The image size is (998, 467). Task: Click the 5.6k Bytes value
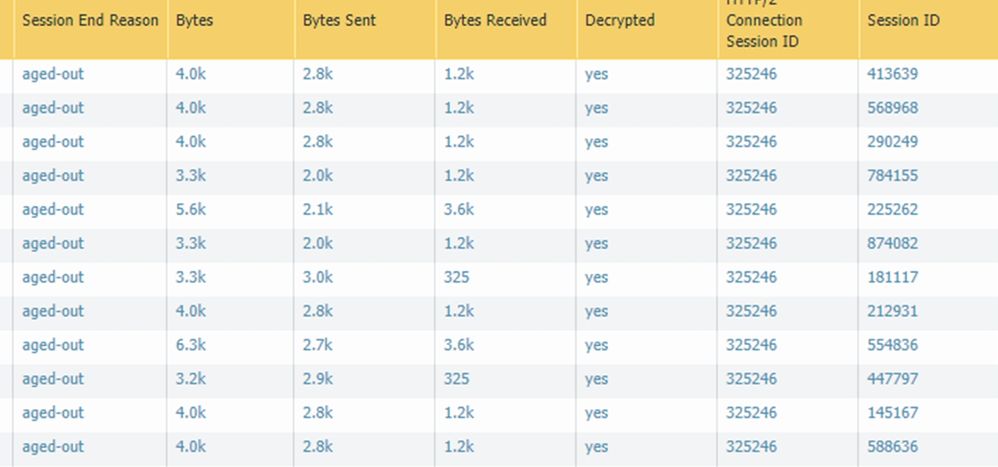pyautogui.click(x=191, y=210)
